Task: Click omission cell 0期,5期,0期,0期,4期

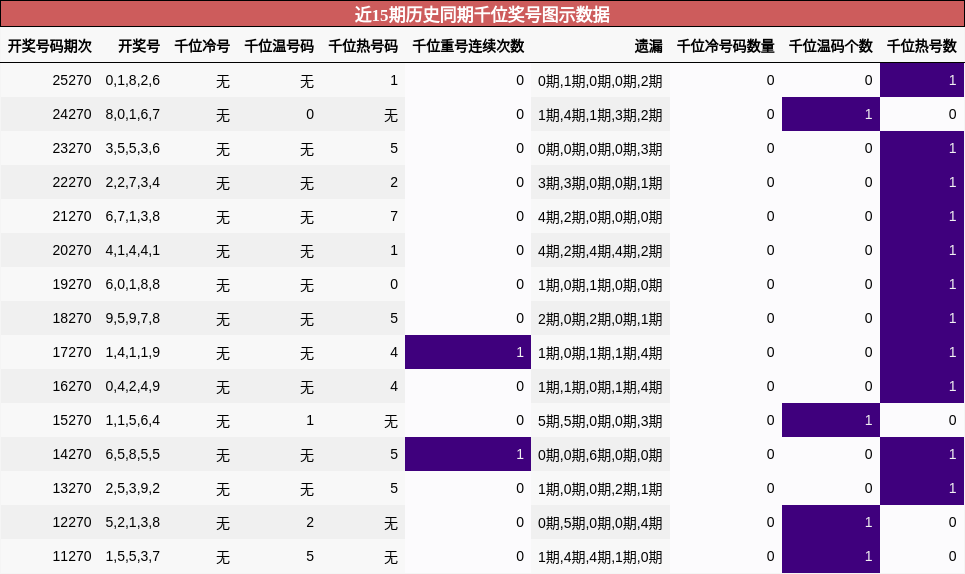Action: pos(600,523)
